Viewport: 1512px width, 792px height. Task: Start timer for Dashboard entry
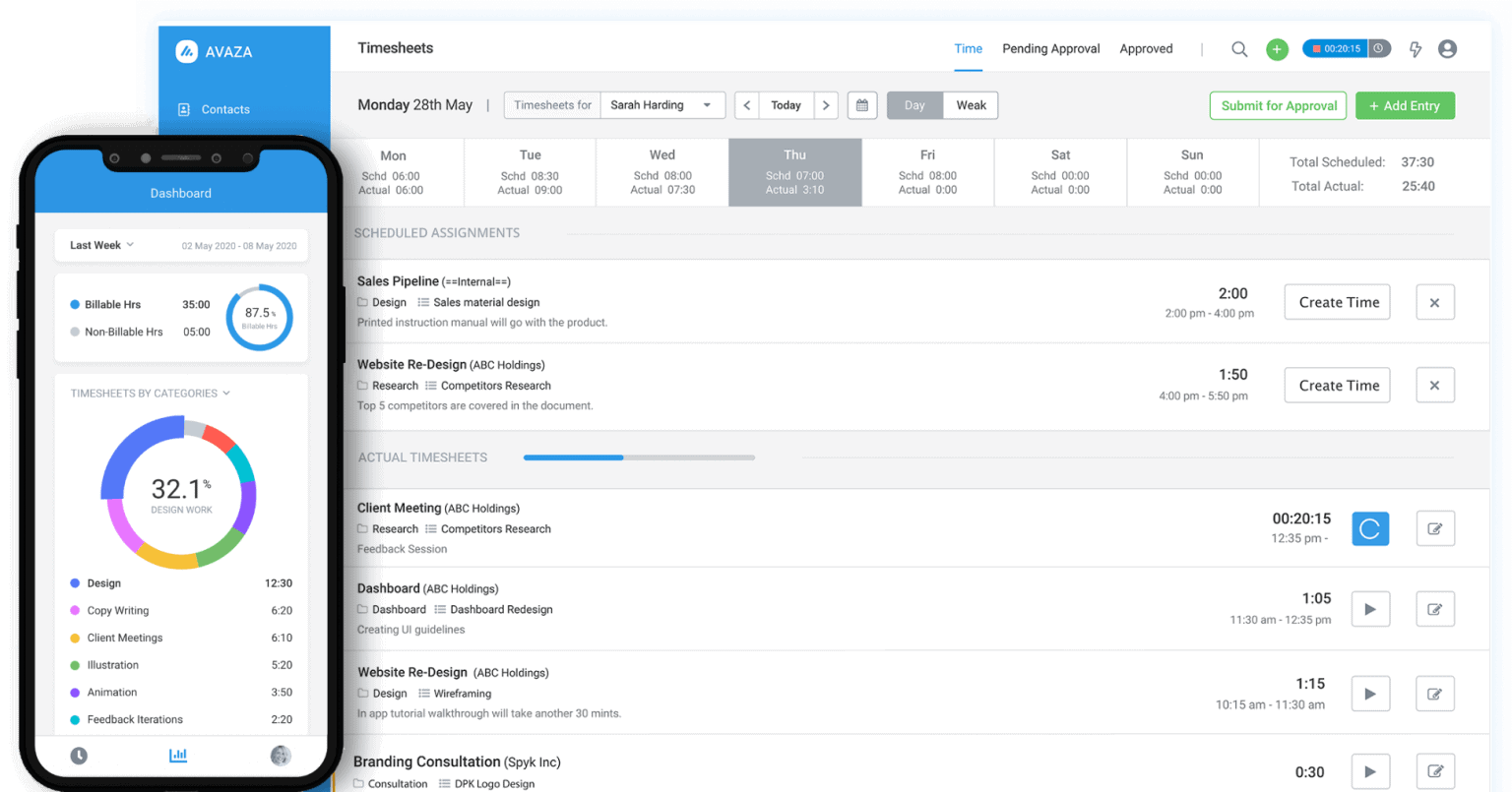click(1369, 609)
